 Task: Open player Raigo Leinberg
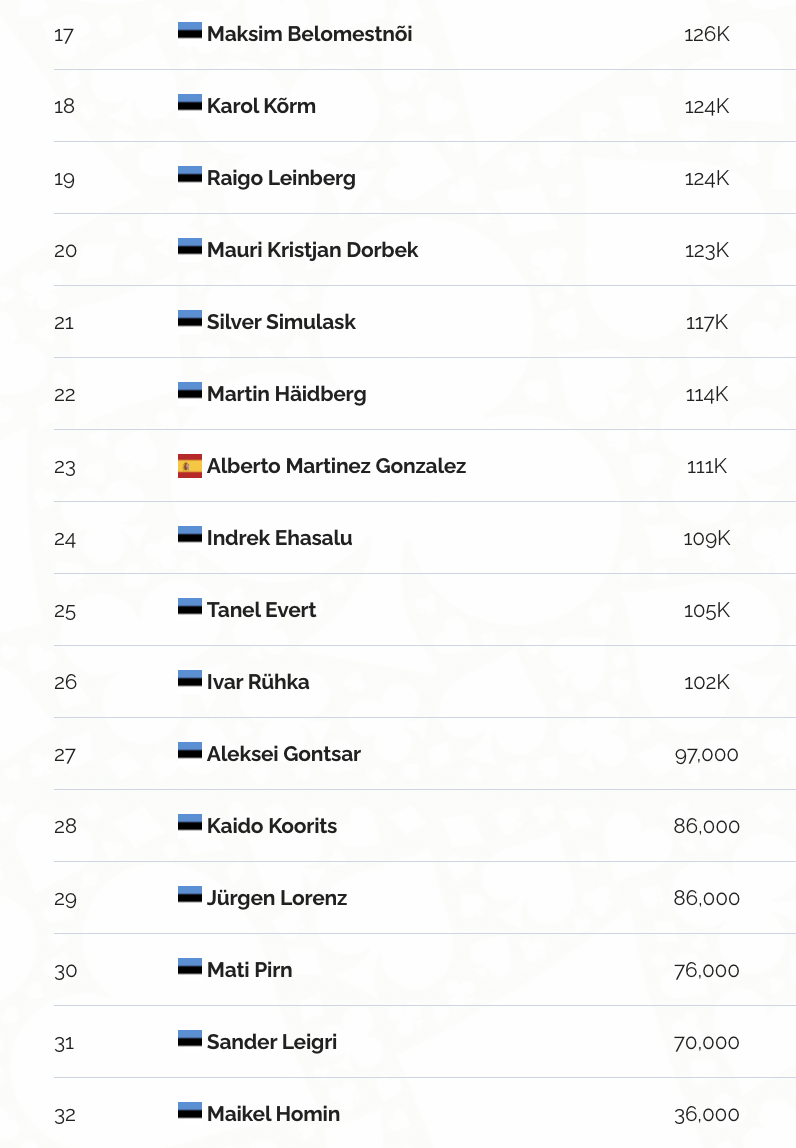pos(281,178)
